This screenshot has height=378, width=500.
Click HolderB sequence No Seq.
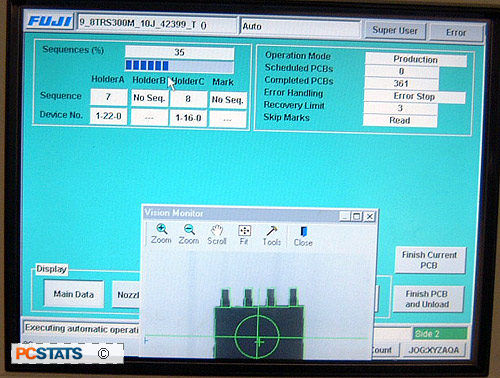[149, 98]
